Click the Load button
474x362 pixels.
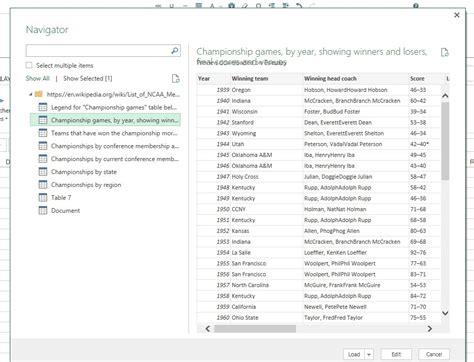click(354, 354)
